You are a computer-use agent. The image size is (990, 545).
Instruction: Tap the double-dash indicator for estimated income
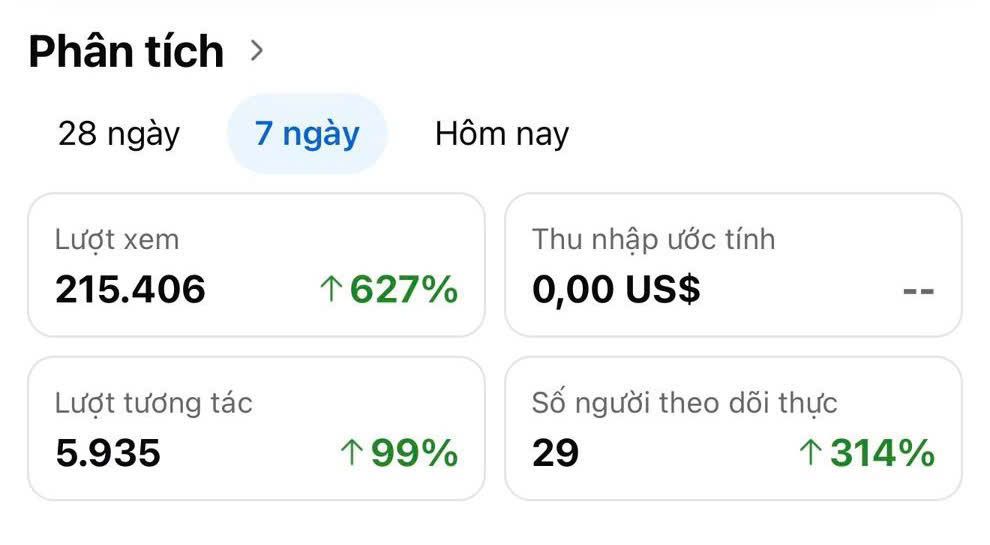pos(918,291)
